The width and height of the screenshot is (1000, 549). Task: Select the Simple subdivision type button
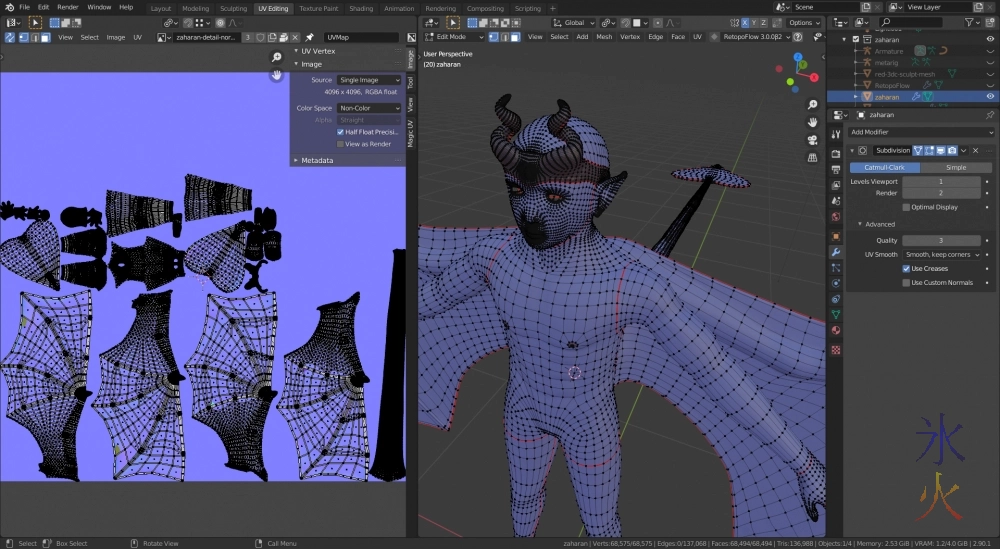956,167
